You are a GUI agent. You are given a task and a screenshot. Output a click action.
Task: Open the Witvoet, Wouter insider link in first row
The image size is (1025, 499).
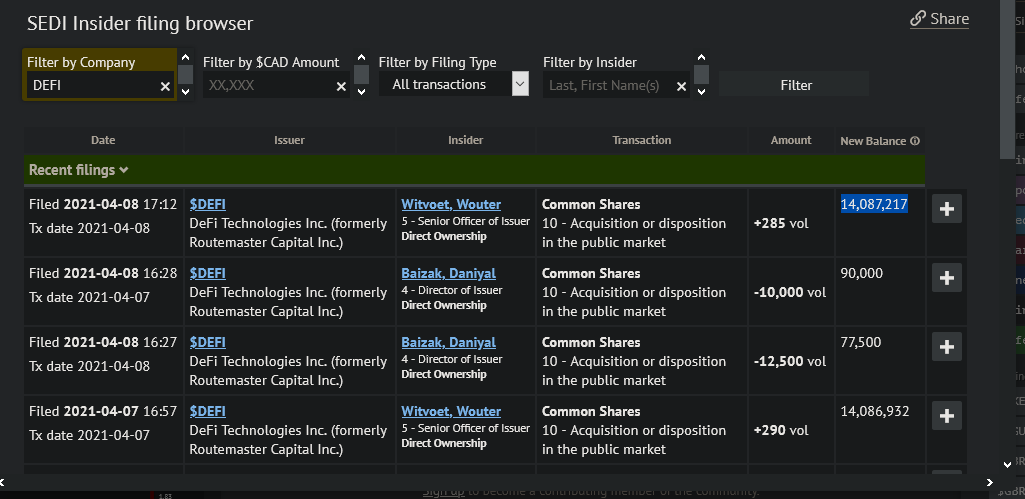(x=451, y=205)
